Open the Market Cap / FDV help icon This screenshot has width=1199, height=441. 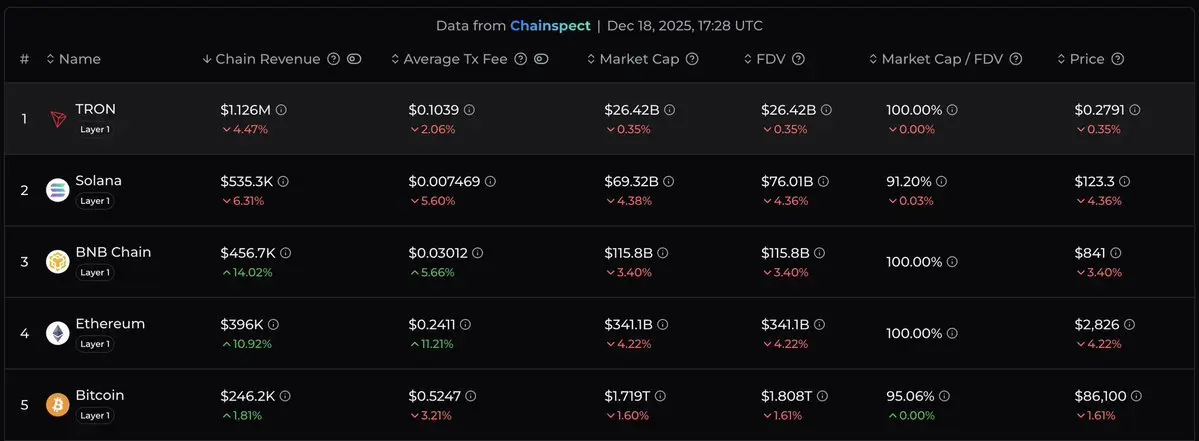tap(1016, 59)
